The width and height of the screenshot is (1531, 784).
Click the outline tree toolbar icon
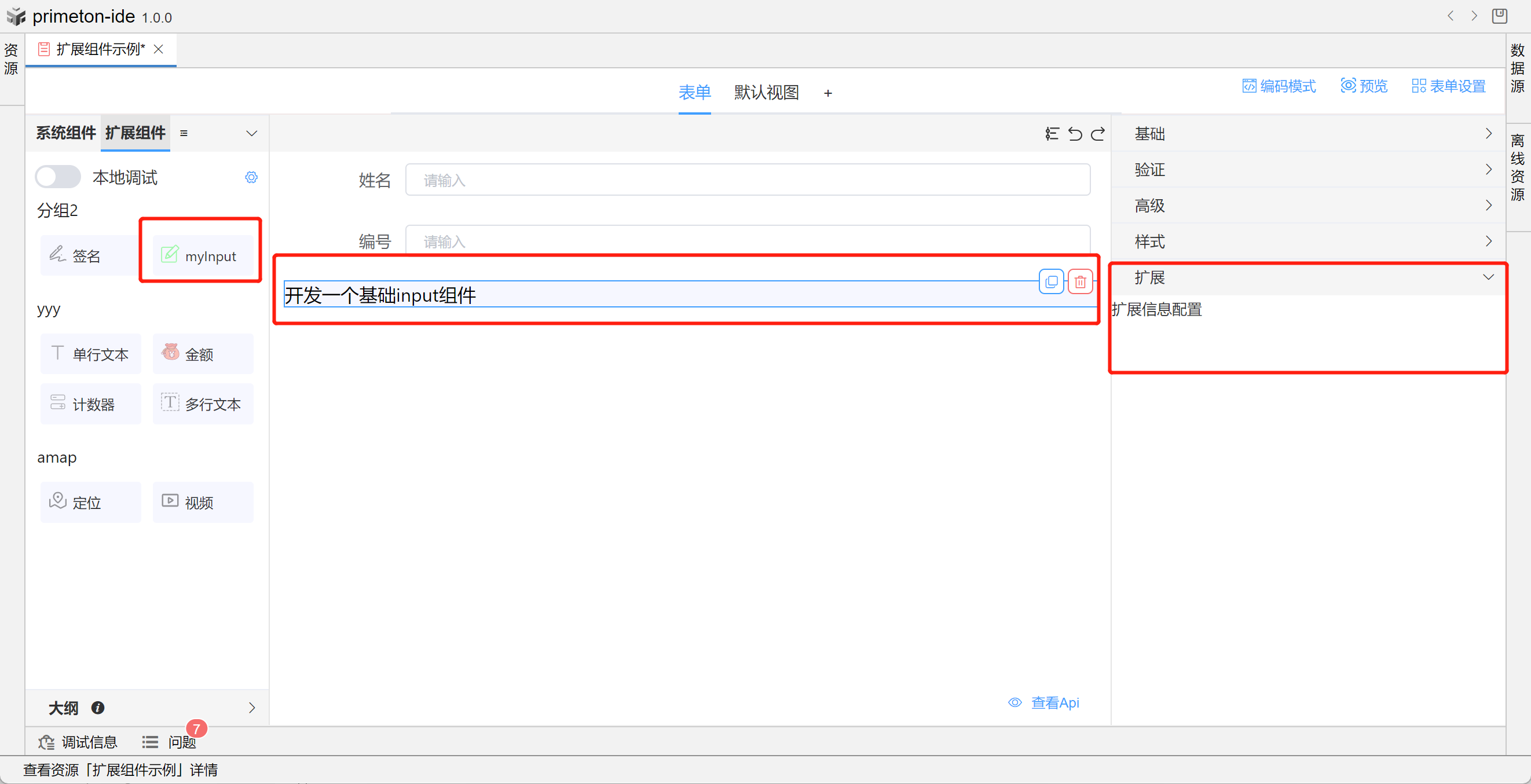[1052, 134]
